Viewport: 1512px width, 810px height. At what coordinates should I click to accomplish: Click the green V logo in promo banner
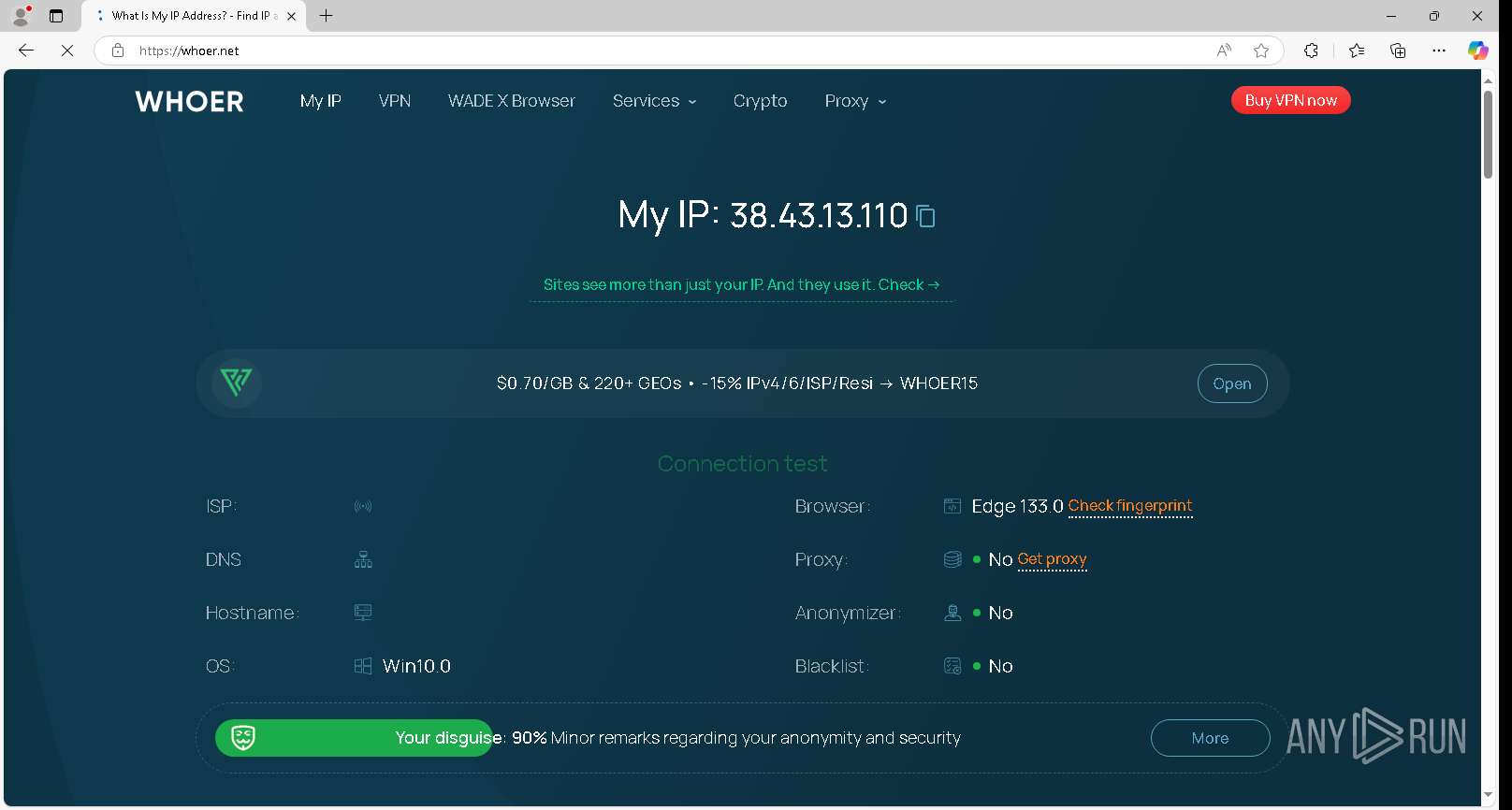click(x=236, y=383)
